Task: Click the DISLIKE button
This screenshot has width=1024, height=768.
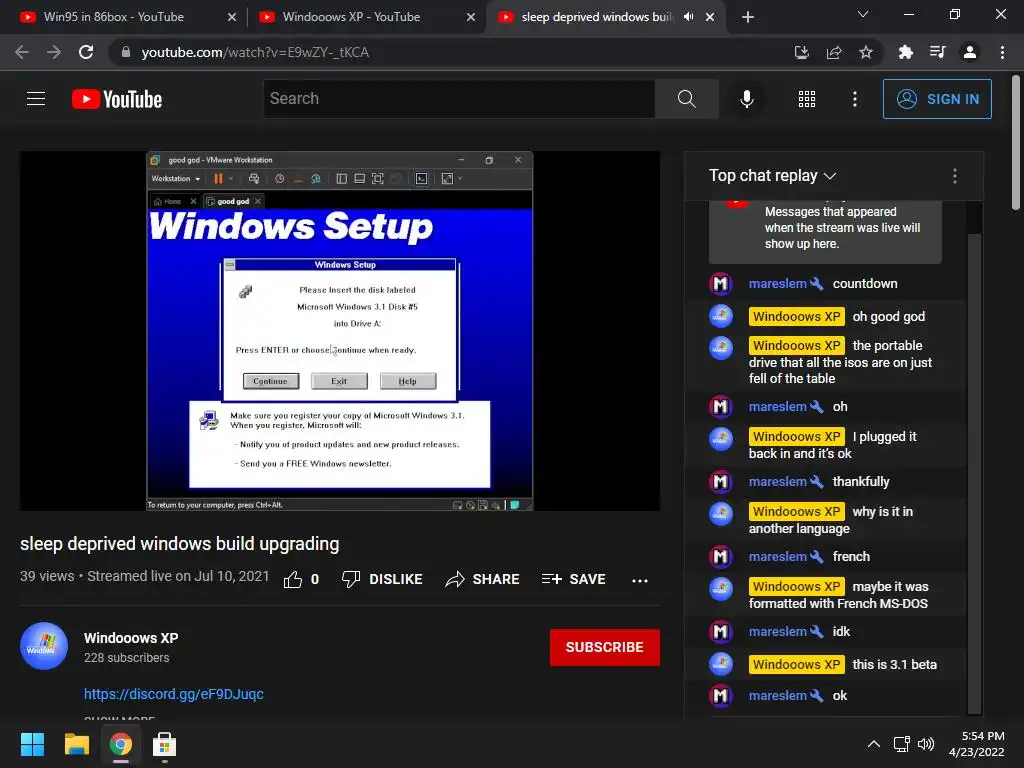Action: point(382,579)
